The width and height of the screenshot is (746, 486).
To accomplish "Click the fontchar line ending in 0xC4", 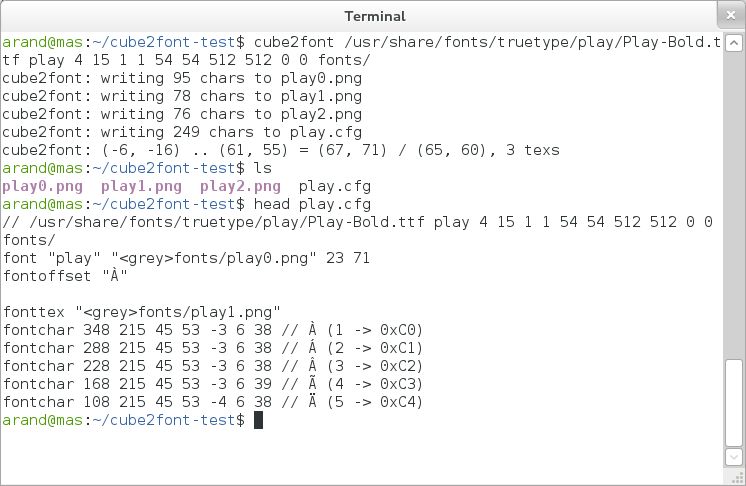I will point(213,402).
